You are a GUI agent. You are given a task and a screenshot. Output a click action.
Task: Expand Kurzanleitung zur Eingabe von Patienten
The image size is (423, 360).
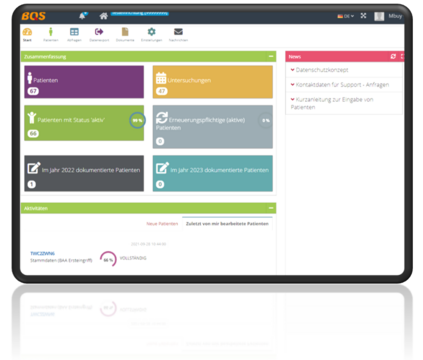[332, 103]
